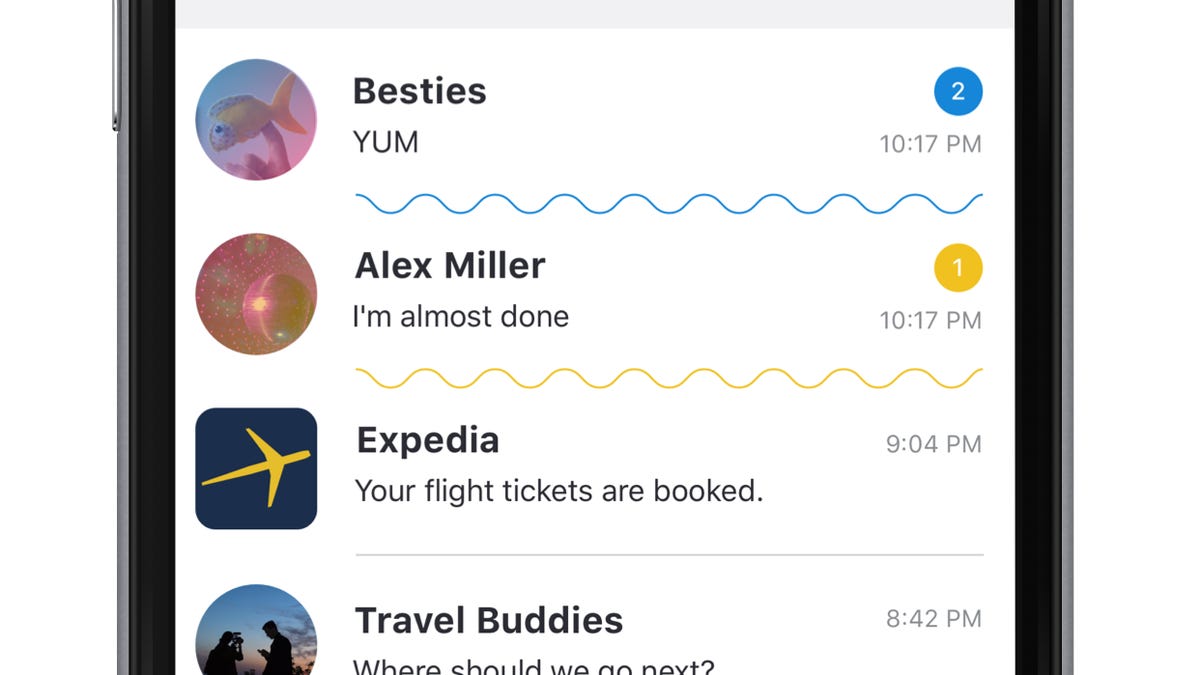Select the Expedia conversation name
Screen dimensions: 1200x675
pos(428,441)
